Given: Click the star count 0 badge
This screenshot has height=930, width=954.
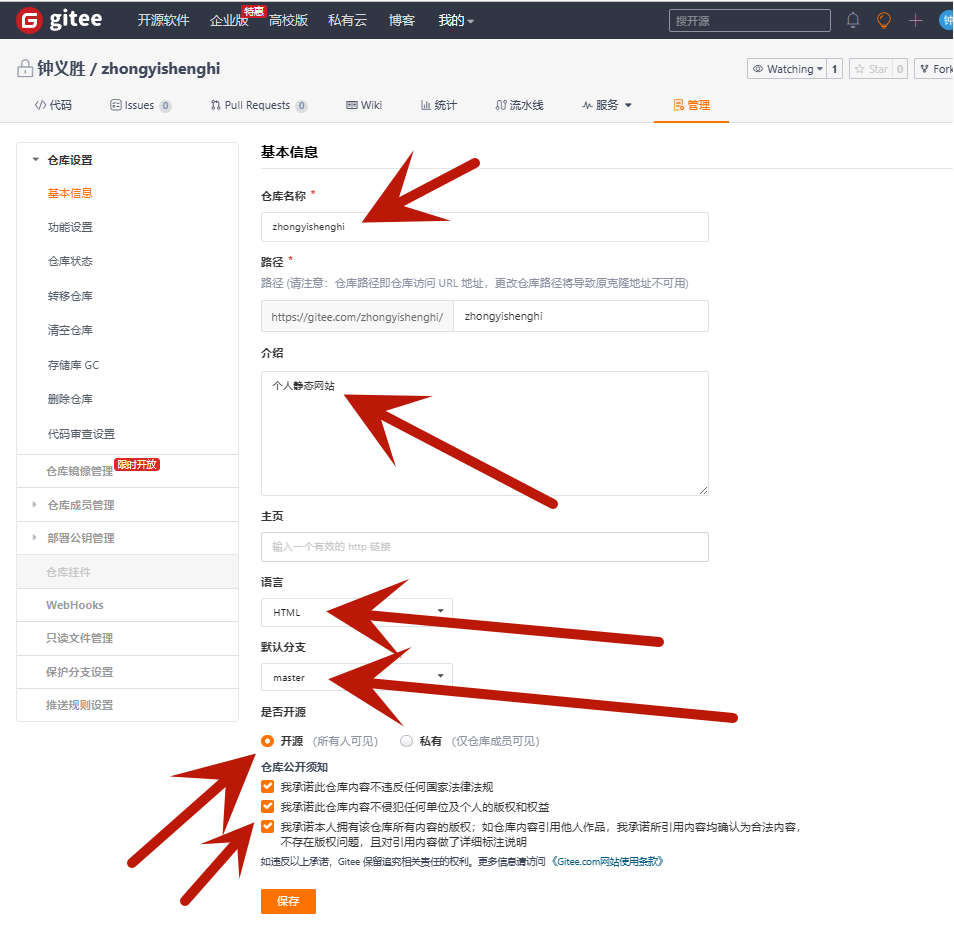Looking at the screenshot, I should 900,69.
